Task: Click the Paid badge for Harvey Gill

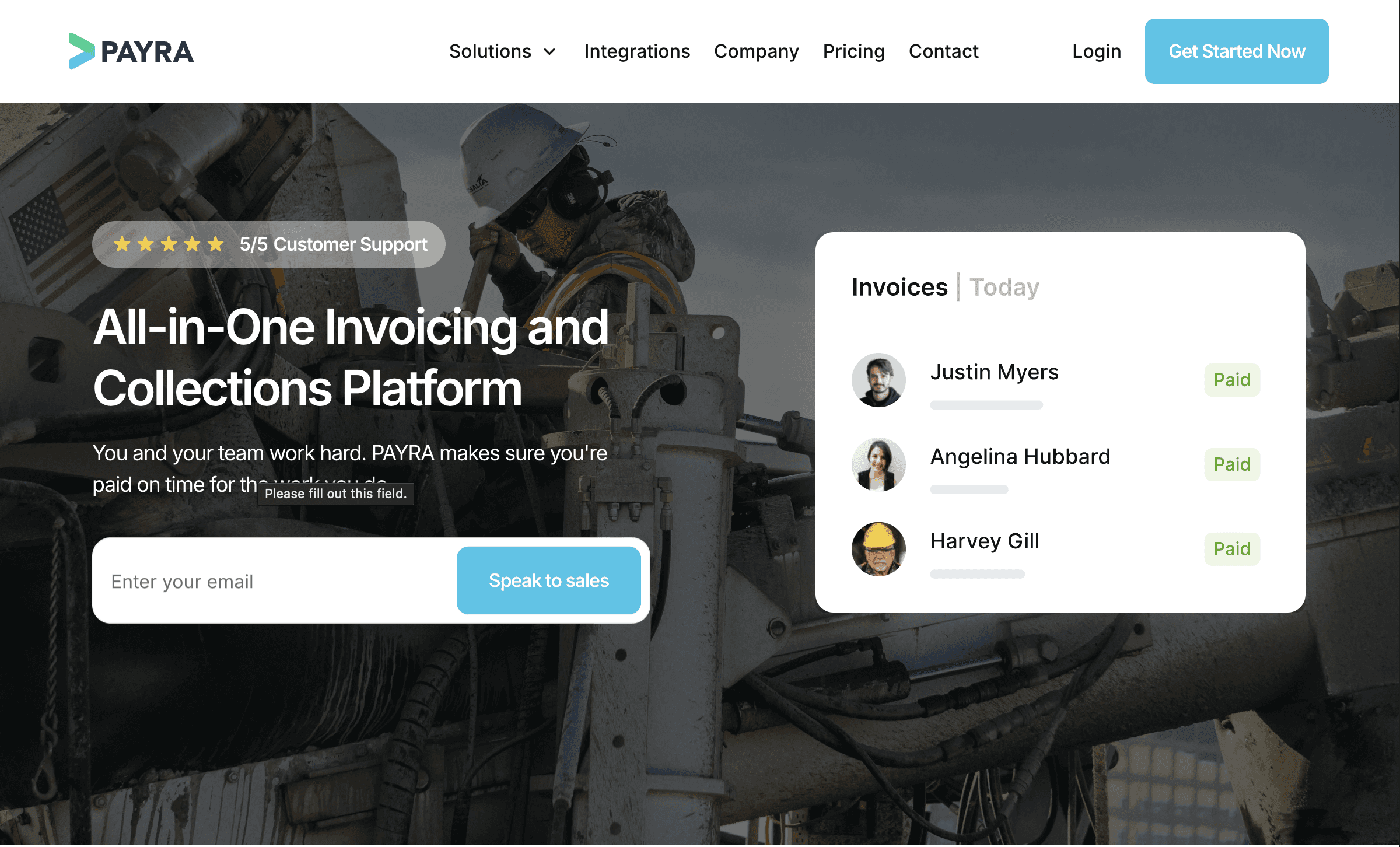Action: [x=1232, y=549]
